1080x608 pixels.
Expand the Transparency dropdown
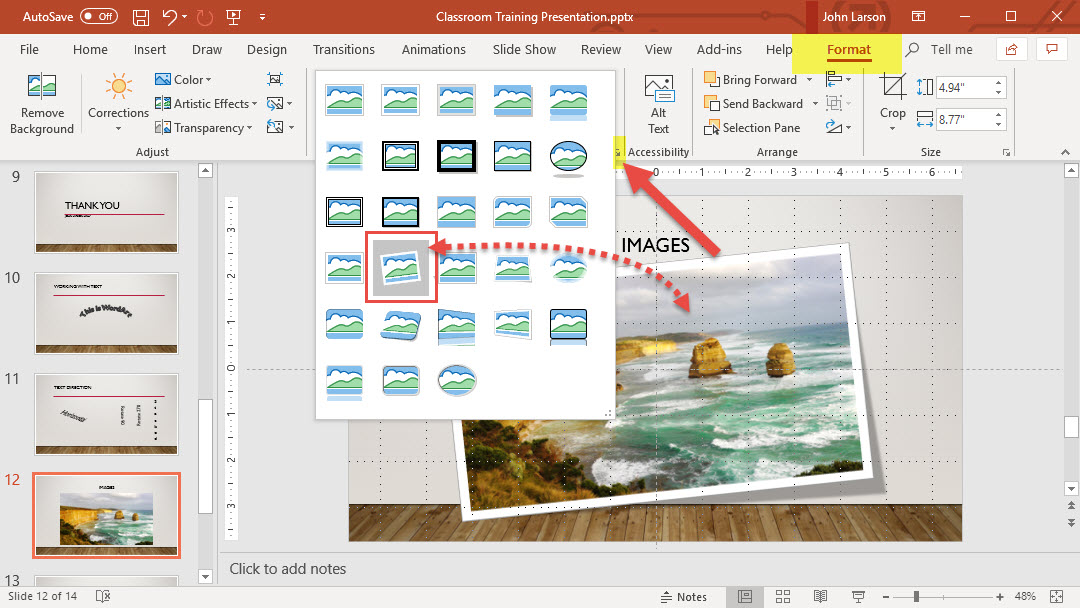point(207,128)
